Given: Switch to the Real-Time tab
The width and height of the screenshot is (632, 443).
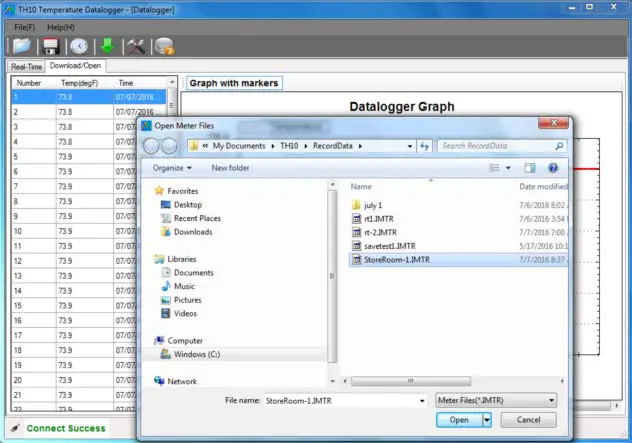Looking at the screenshot, I should coord(26,66).
